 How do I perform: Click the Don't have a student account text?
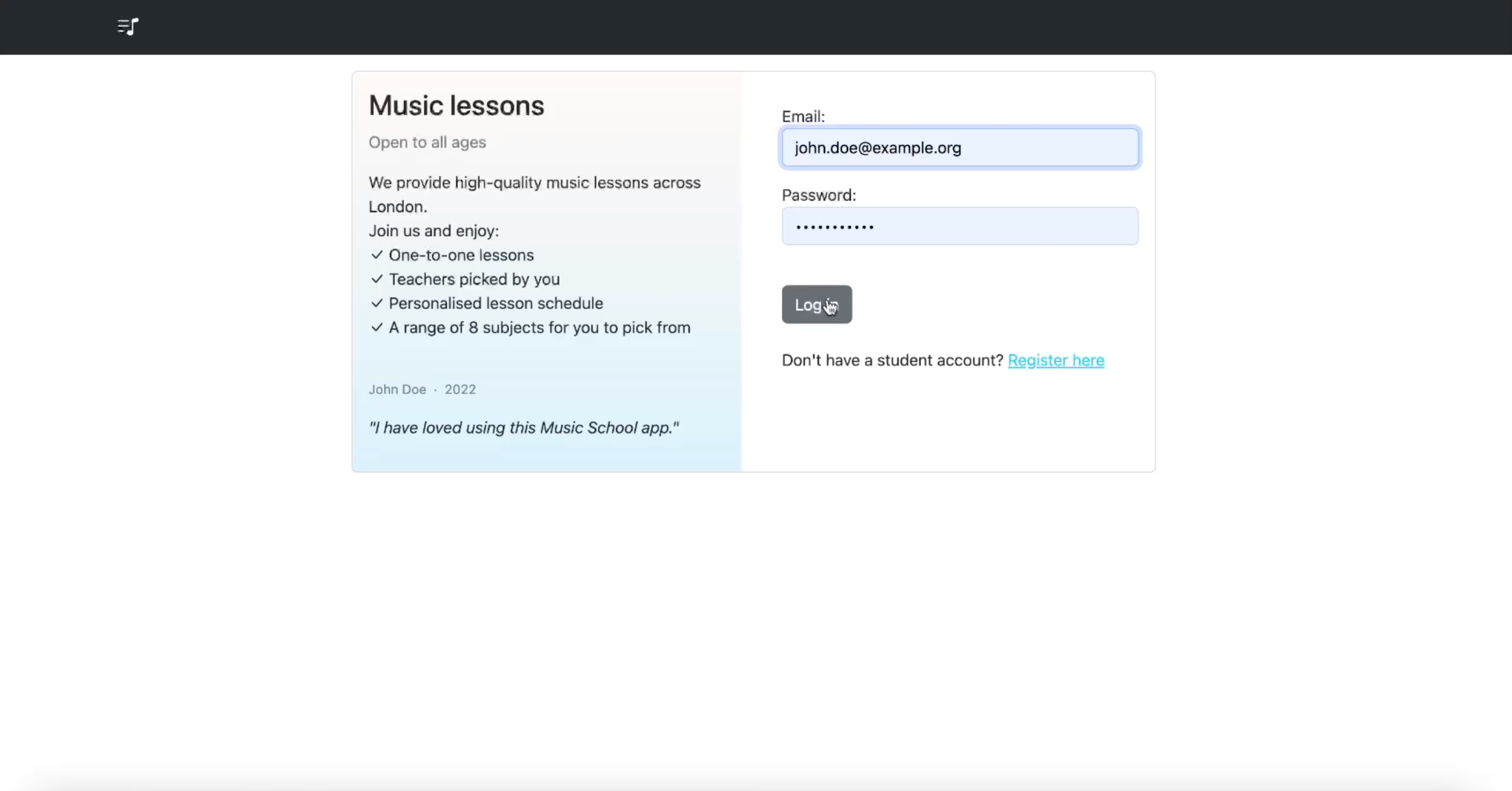[892, 360]
